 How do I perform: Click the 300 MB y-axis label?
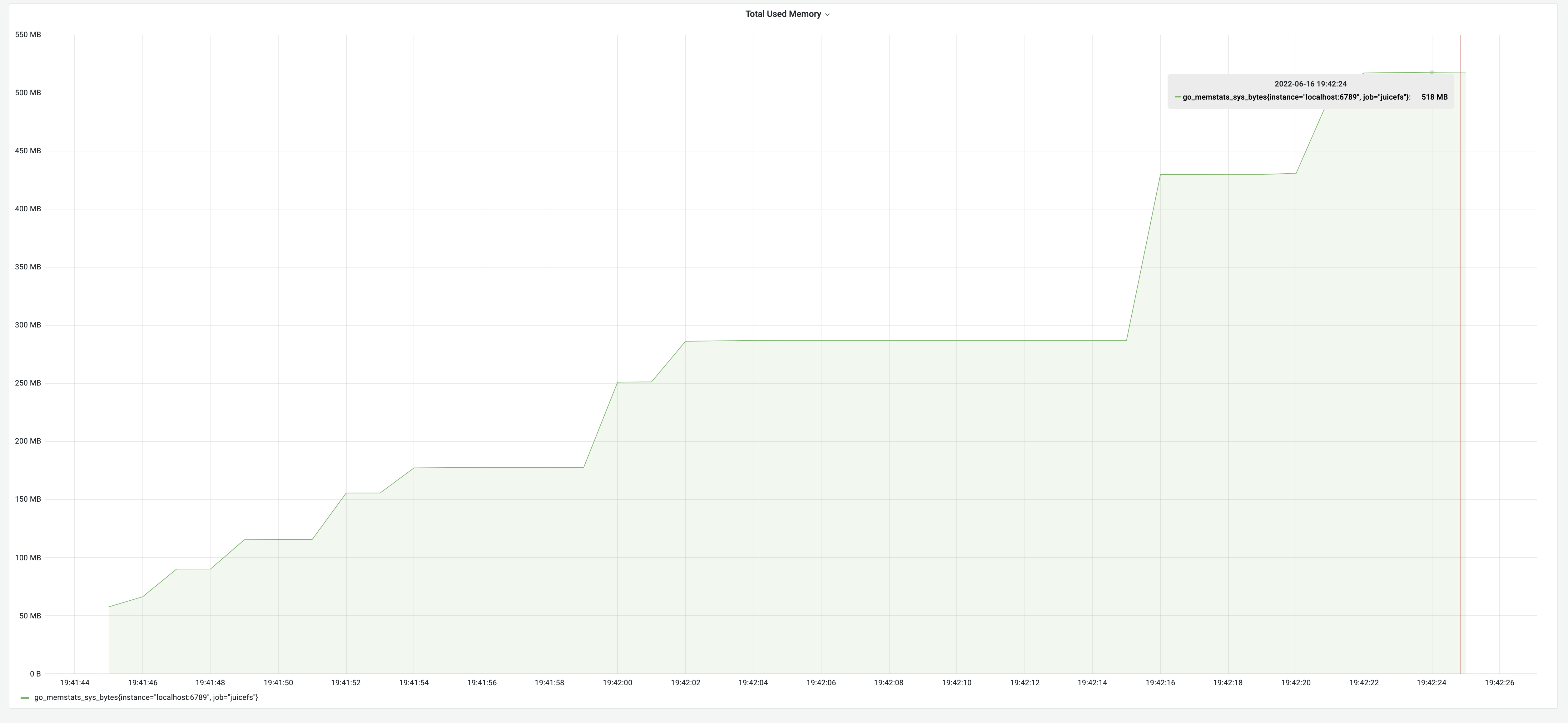[x=28, y=325]
